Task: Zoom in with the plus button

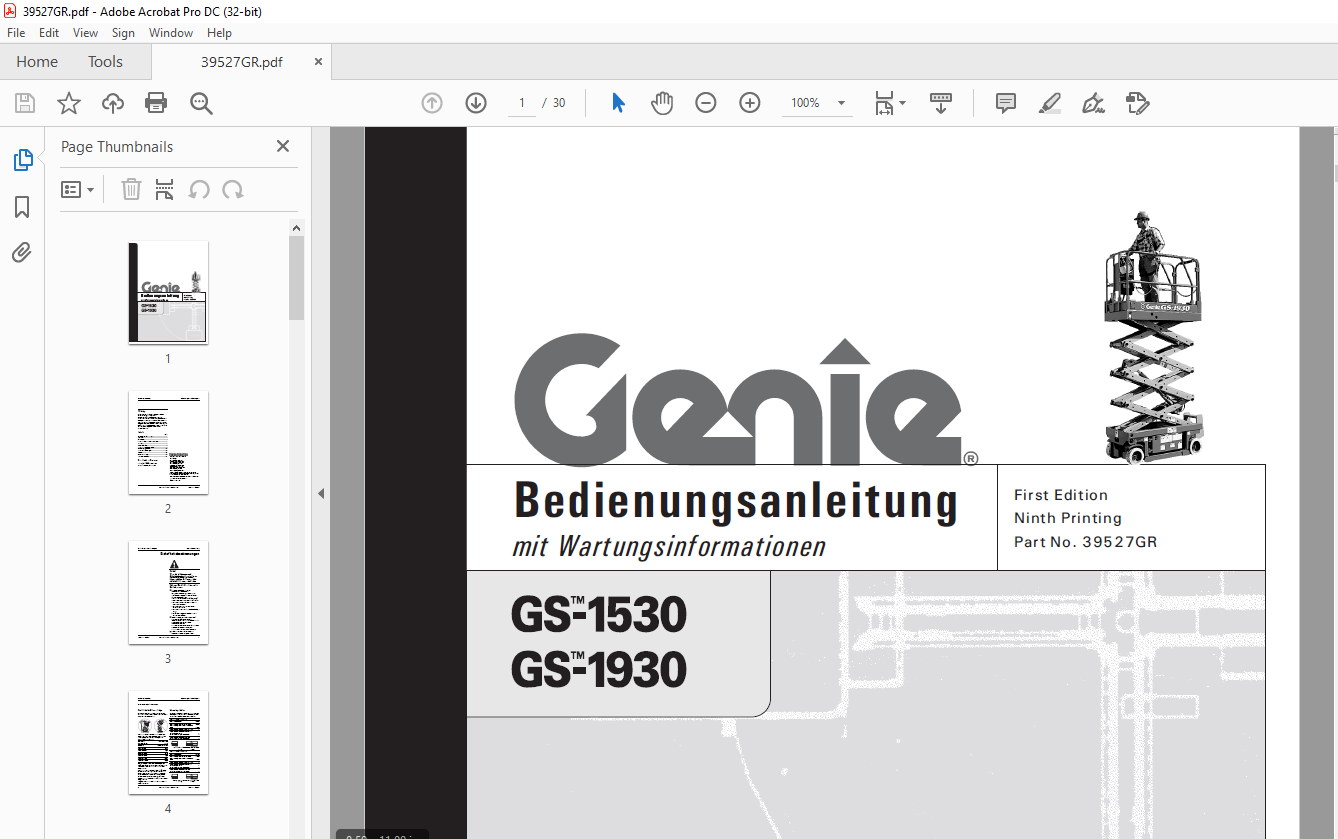Action: point(750,103)
